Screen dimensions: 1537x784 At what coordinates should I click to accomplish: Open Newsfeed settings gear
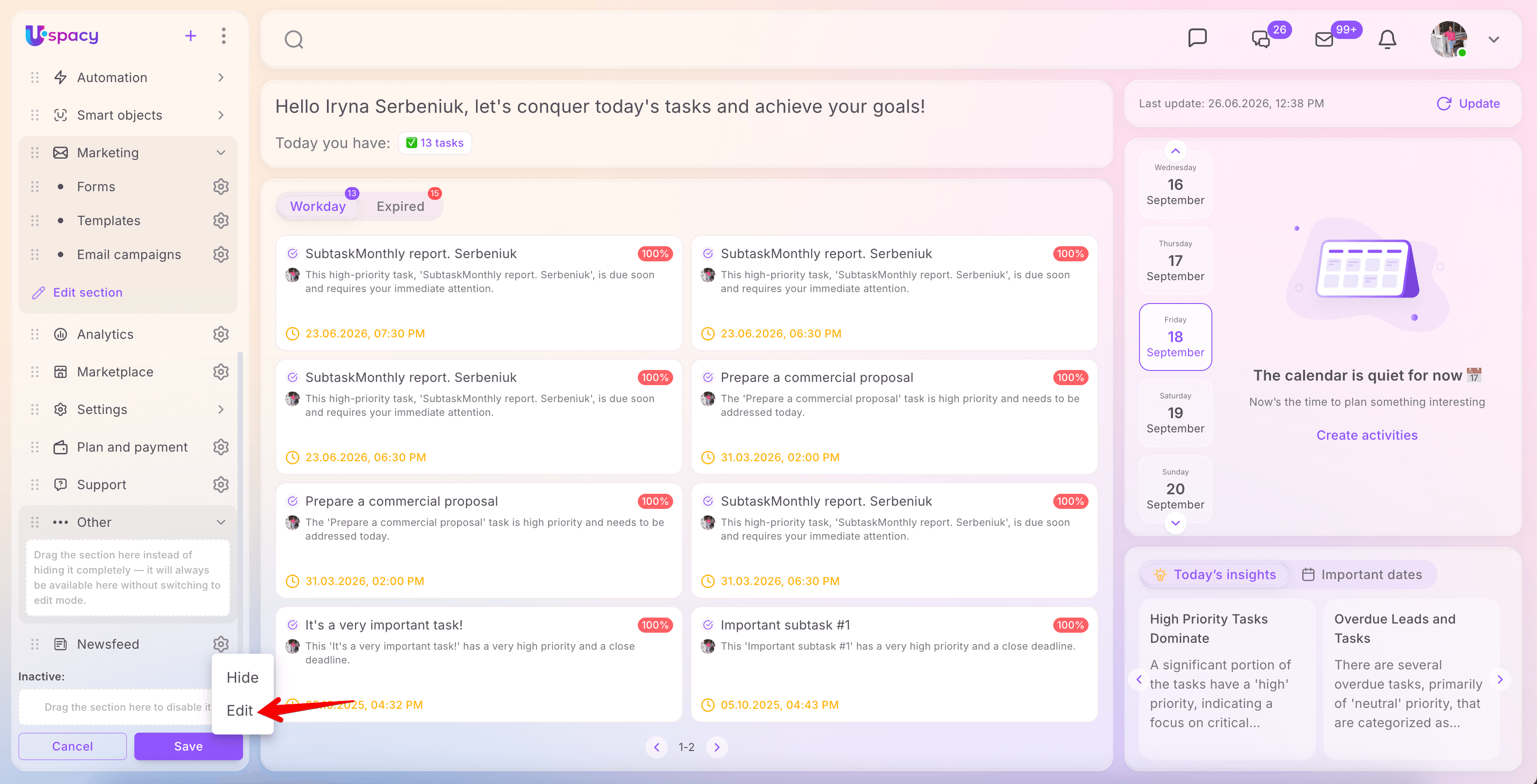[x=221, y=644]
